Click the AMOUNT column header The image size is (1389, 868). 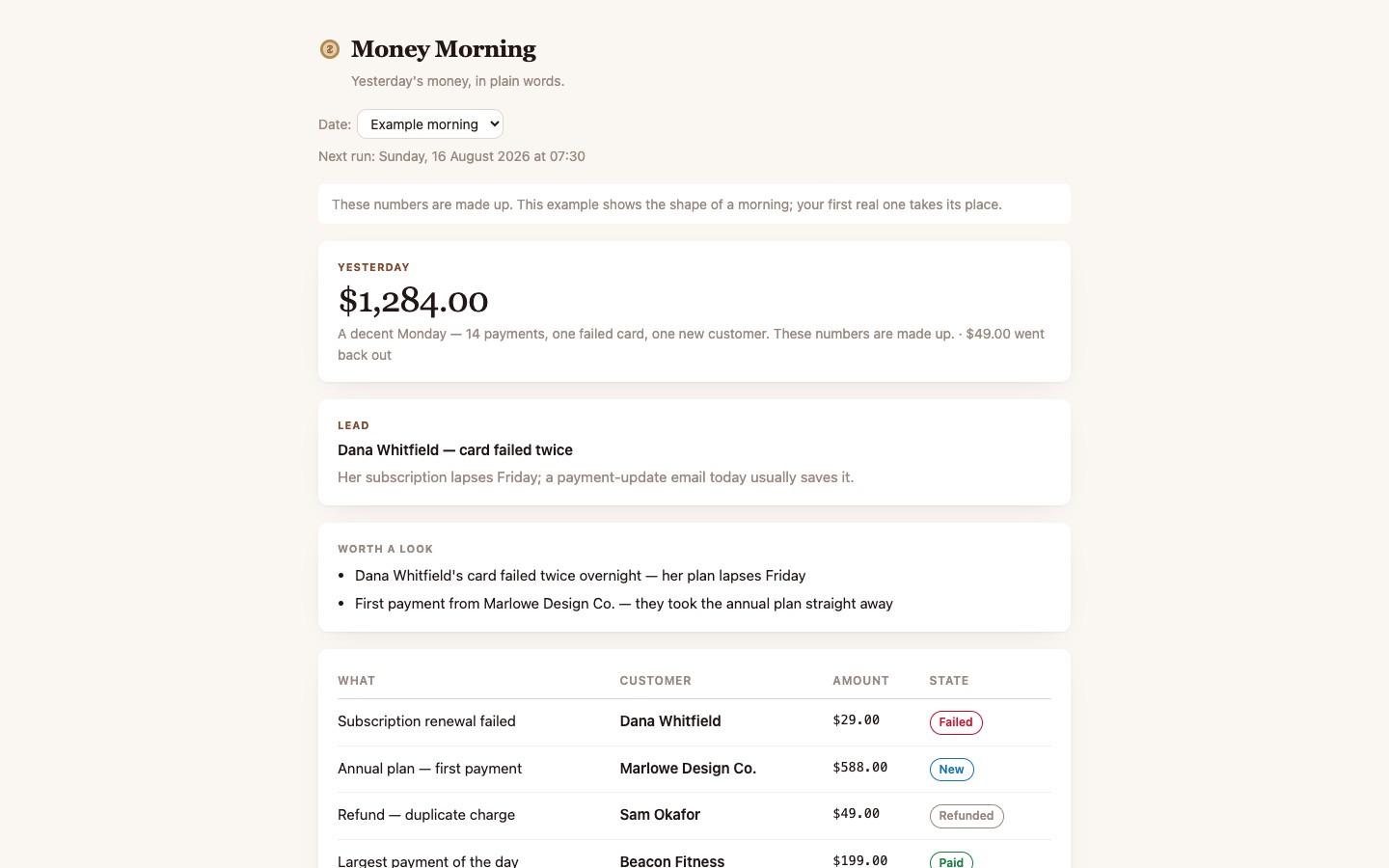coord(860,681)
